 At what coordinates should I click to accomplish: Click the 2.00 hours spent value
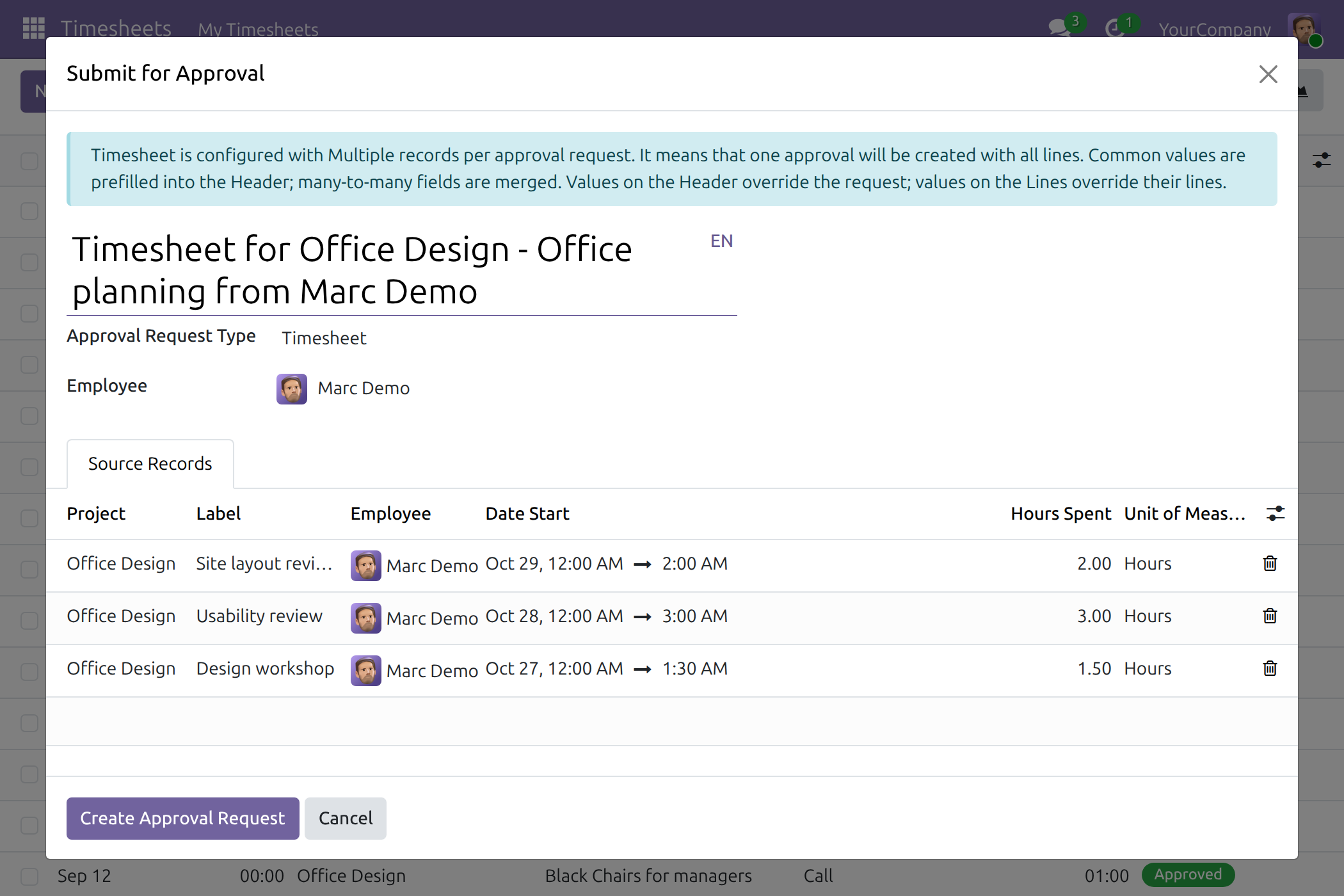point(1094,563)
